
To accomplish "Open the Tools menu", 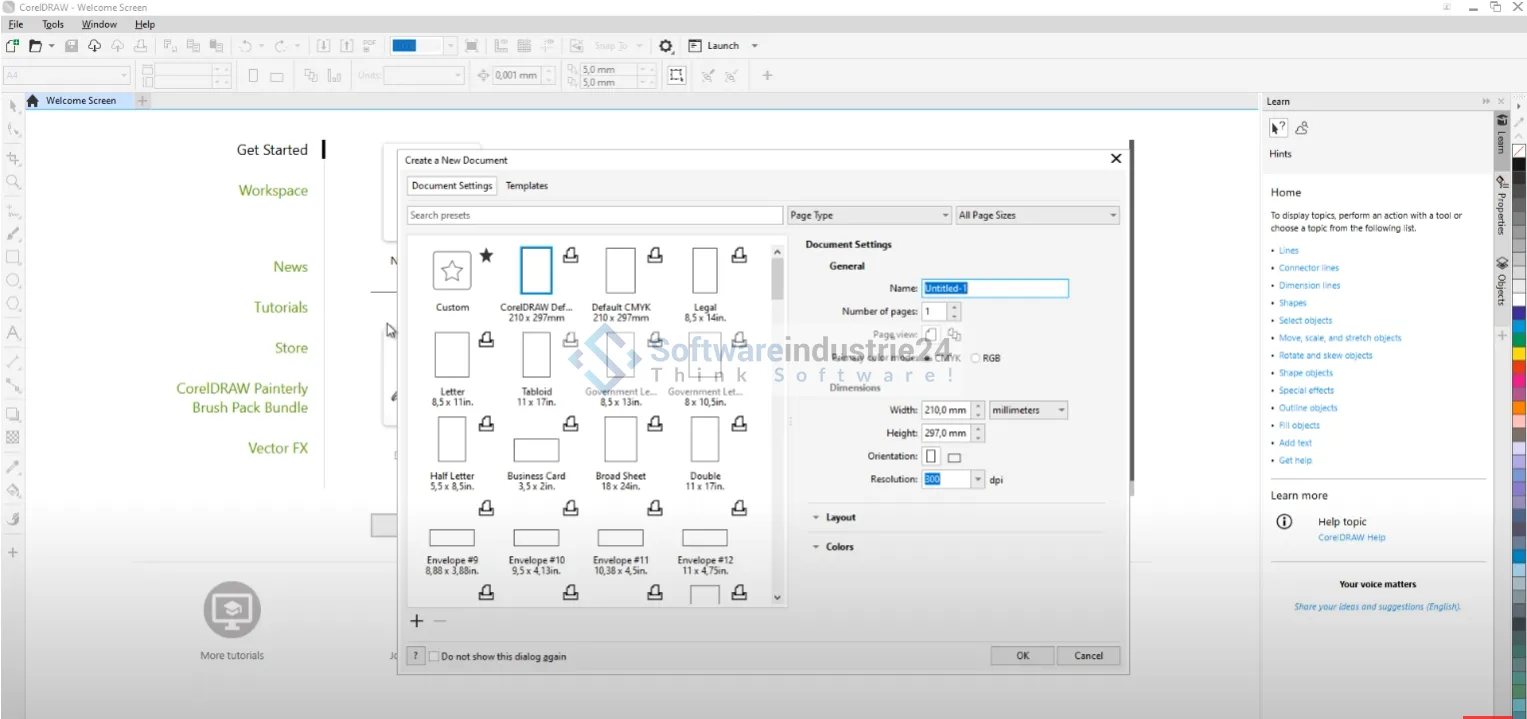I will (x=53, y=24).
